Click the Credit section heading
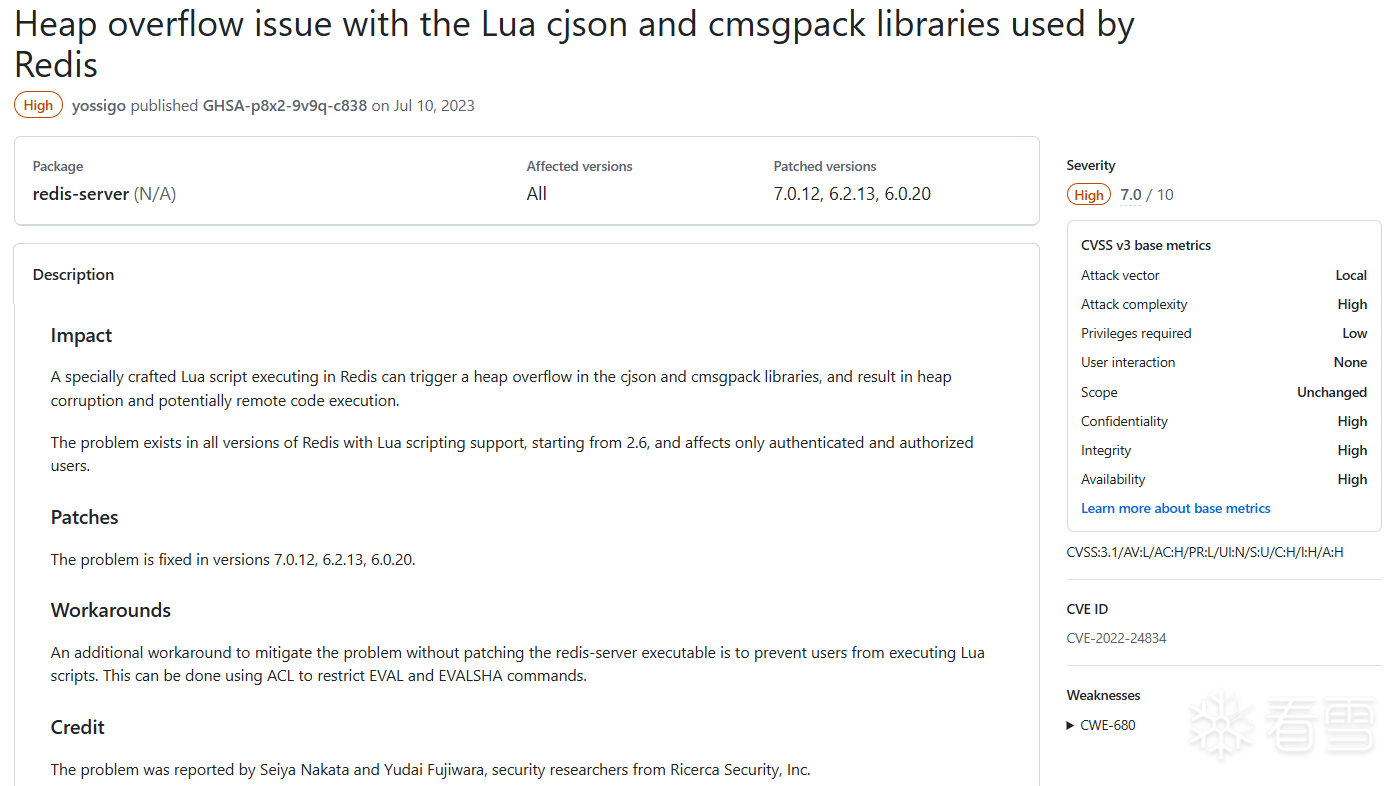The height and width of the screenshot is (786, 1398). pyautogui.click(x=78, y=727)
